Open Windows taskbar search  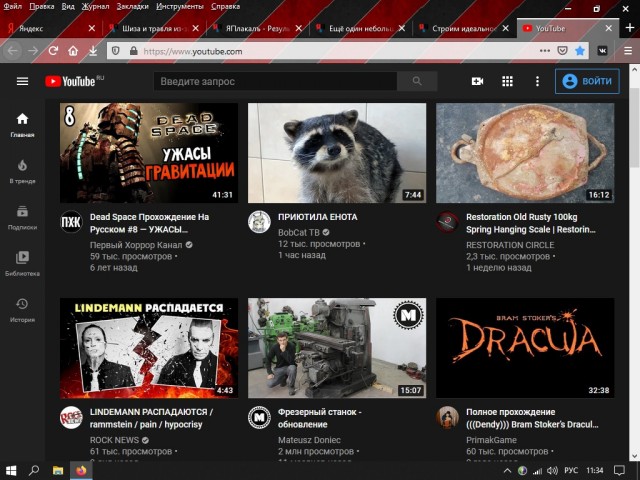click(34, 471)
